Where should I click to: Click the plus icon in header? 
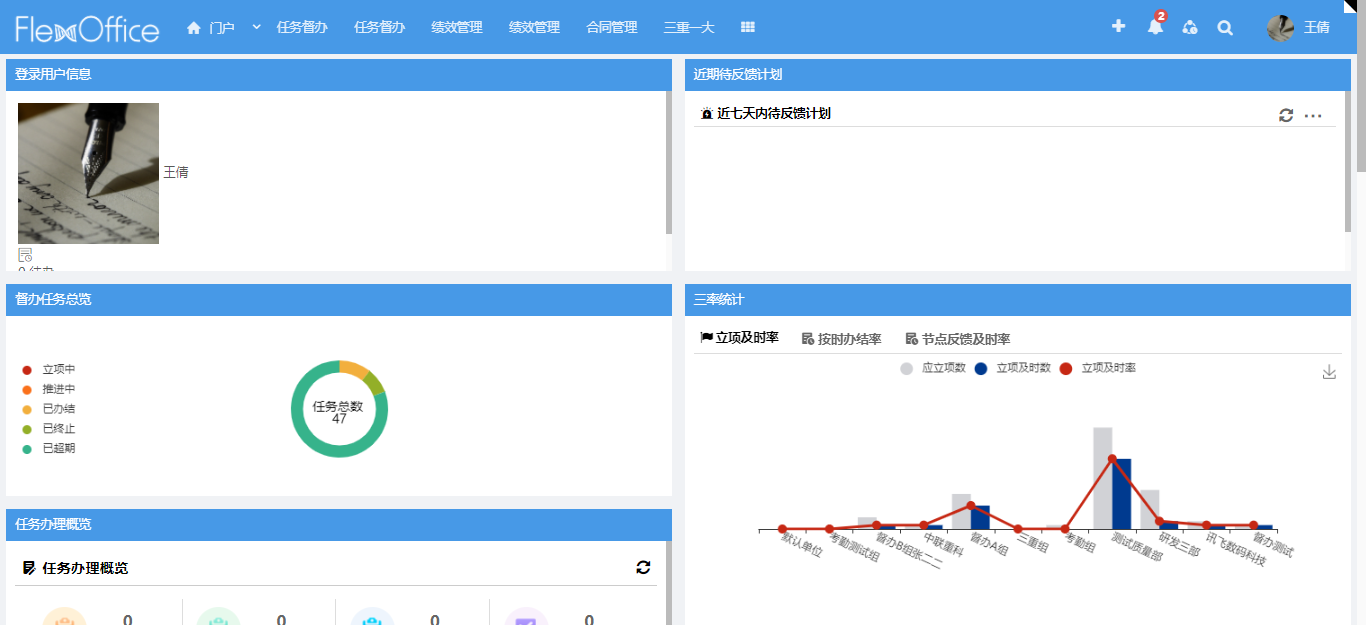tap(1118, 27)
